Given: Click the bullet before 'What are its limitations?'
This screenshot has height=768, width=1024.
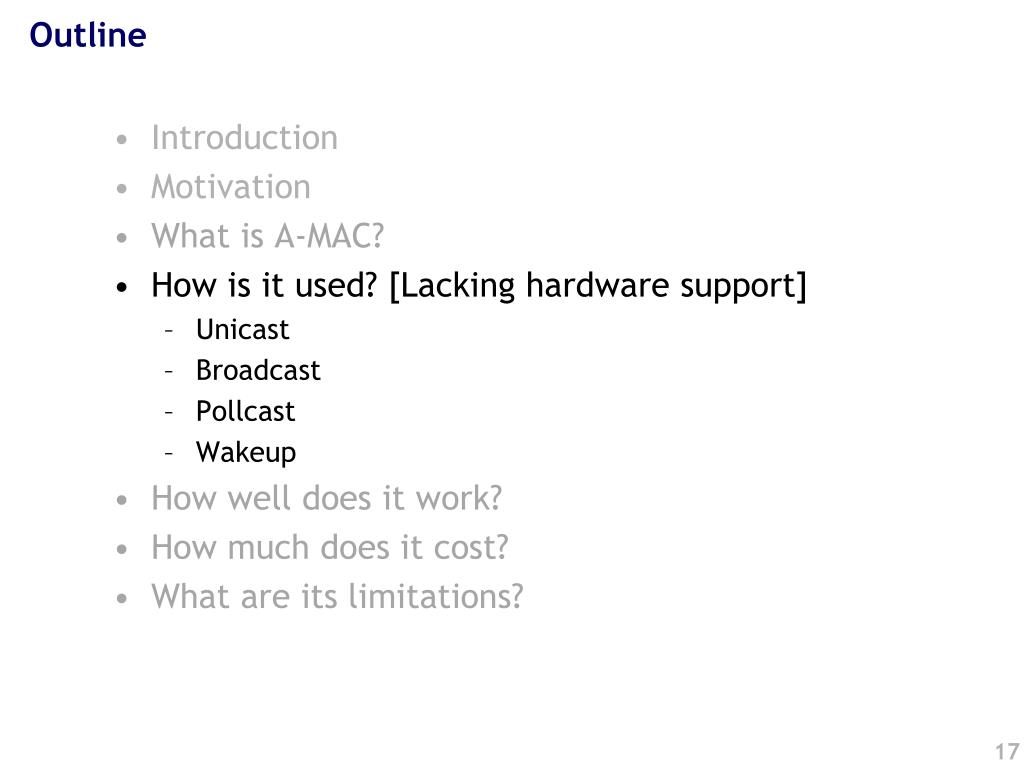Looking at the screenshot, I should [x=121, y=598].
